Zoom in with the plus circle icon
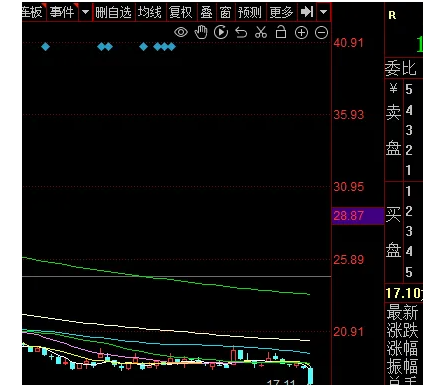The width and height of the screenshot is (423, 386). pos(301,33)
